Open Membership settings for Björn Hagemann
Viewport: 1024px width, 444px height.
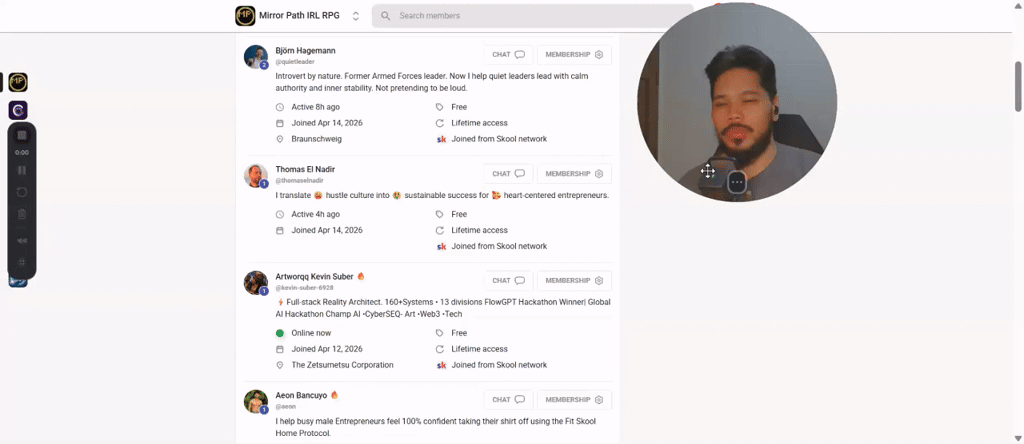[x=574, y=55]
